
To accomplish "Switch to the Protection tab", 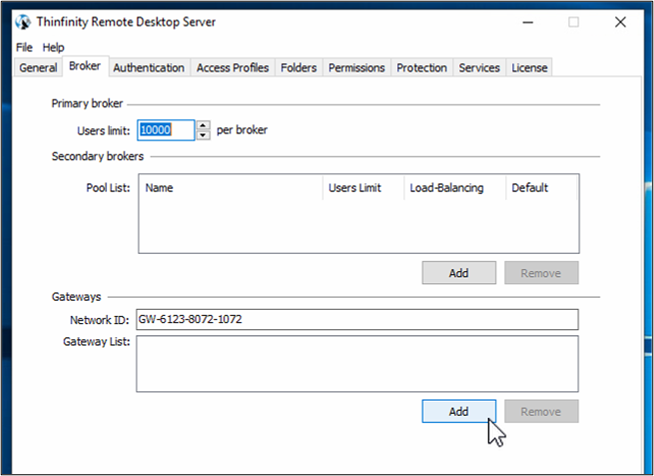I will (x=421, y=68).
